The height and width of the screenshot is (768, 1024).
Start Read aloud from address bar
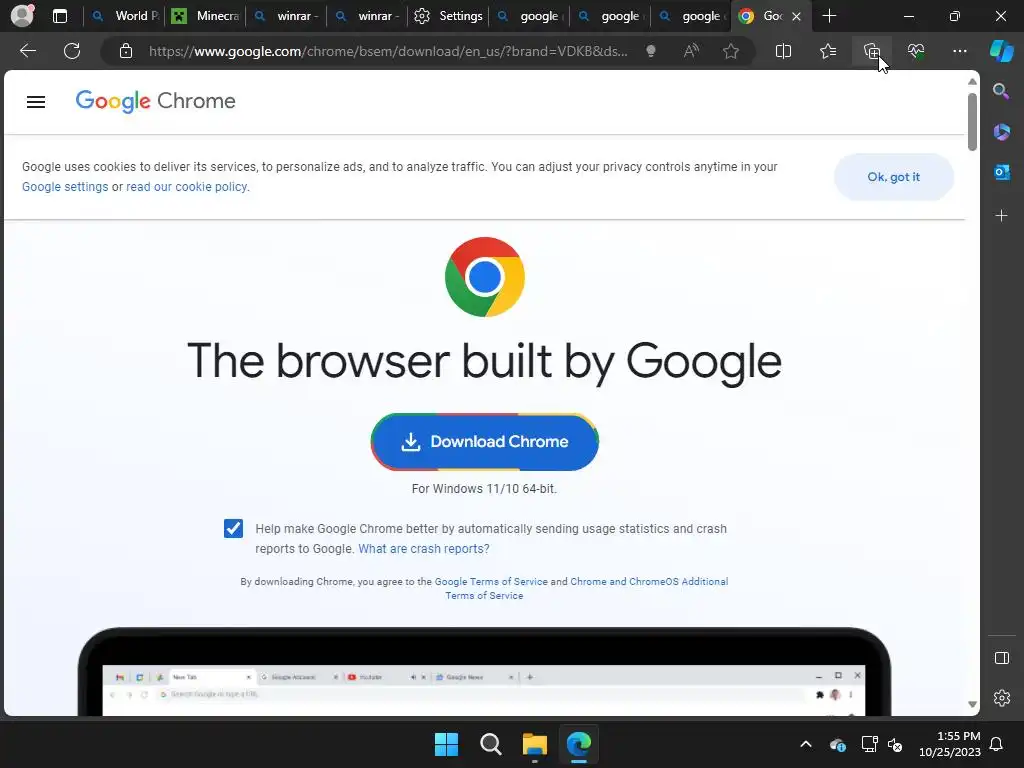pos(691,51)
